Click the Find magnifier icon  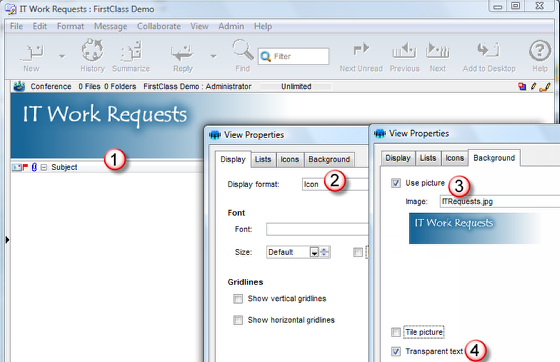(x=242, y=50)
